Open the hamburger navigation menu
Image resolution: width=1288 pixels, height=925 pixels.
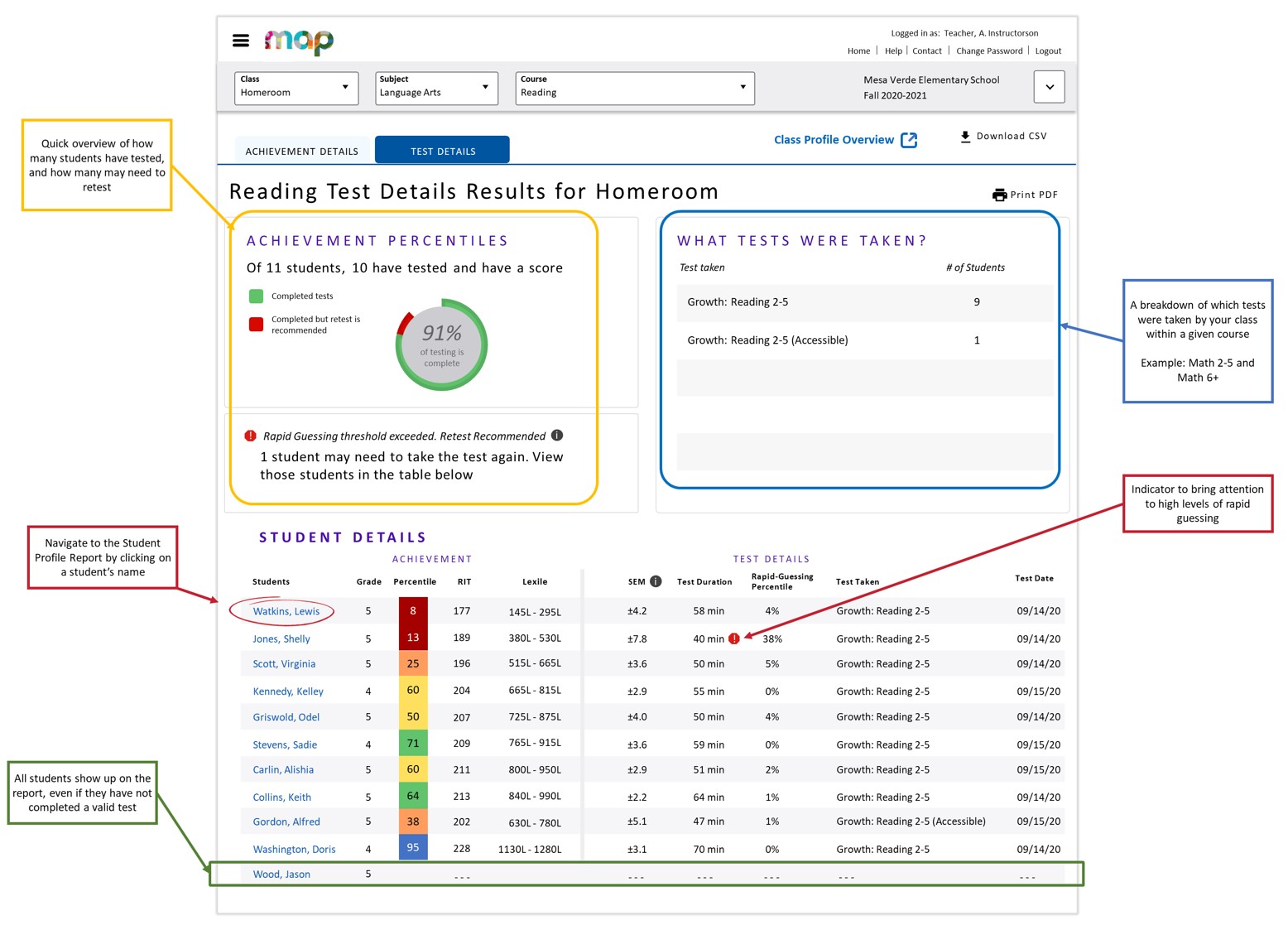point(240,40)
